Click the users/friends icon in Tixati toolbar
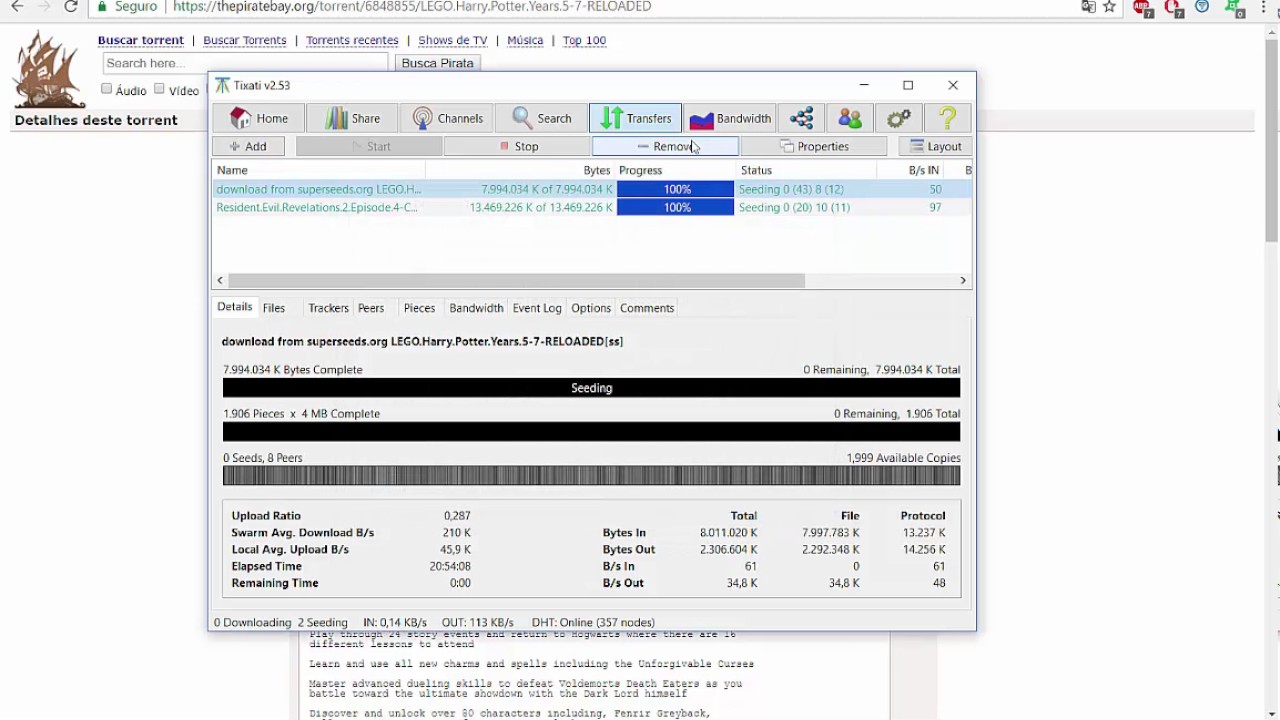The height and width of the screenshot is (720, 1280). (850, 118)
